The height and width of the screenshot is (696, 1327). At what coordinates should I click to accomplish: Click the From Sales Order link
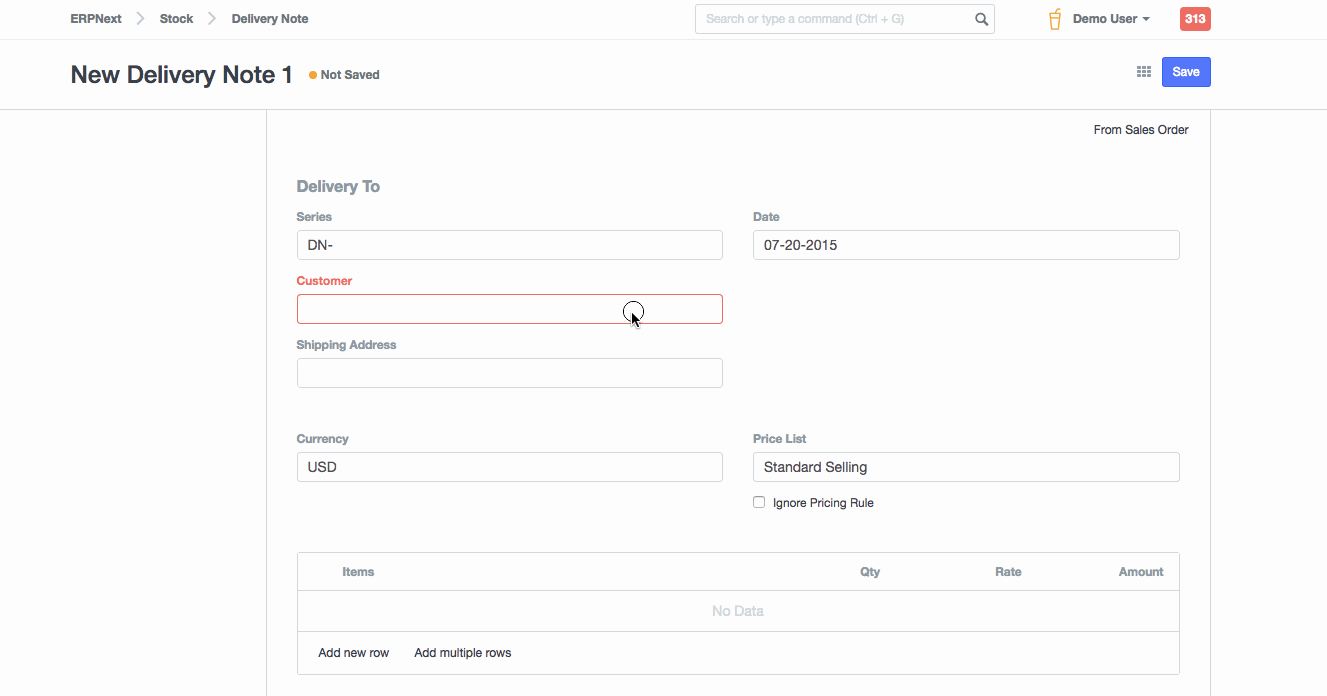[x=1141, y=130]
